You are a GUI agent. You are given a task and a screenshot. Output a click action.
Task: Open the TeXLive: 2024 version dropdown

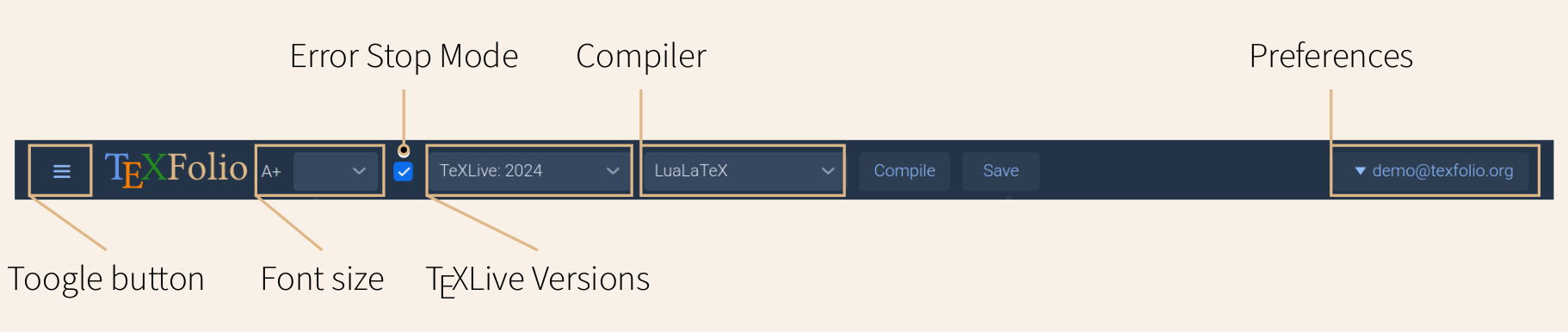pos(529,171)
